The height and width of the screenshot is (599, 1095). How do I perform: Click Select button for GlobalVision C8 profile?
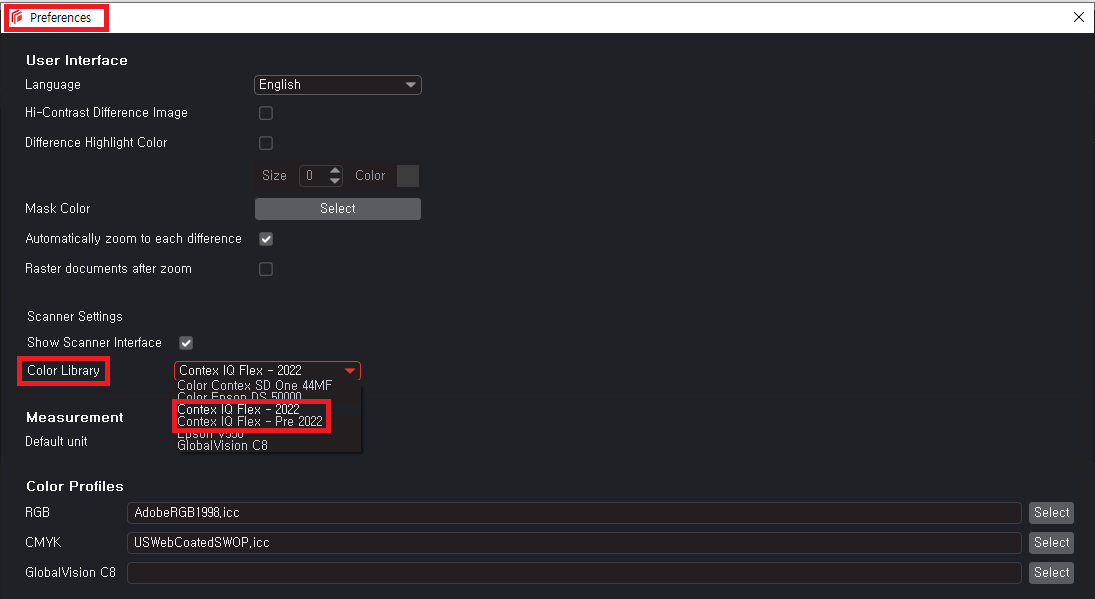pos(1051,573)
